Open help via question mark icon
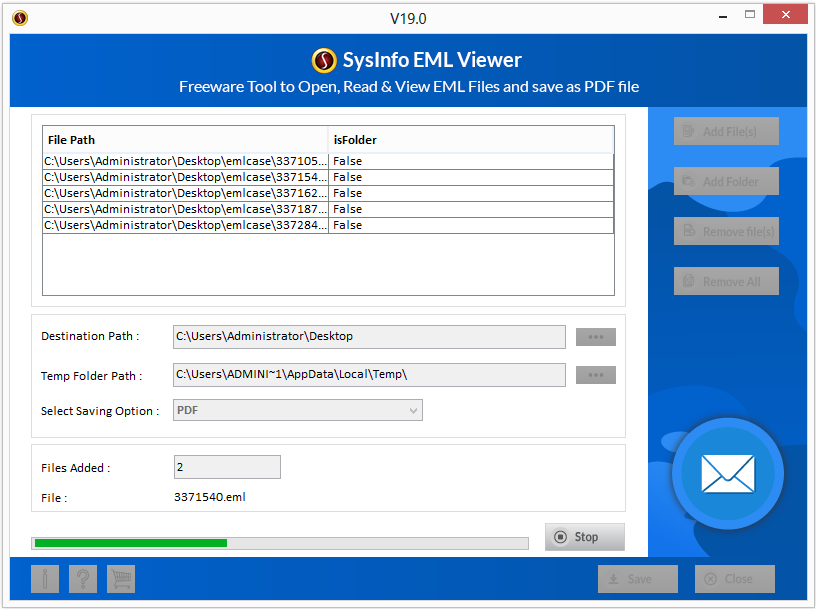This screenshot has width=816, height=609. pos(83,579)
